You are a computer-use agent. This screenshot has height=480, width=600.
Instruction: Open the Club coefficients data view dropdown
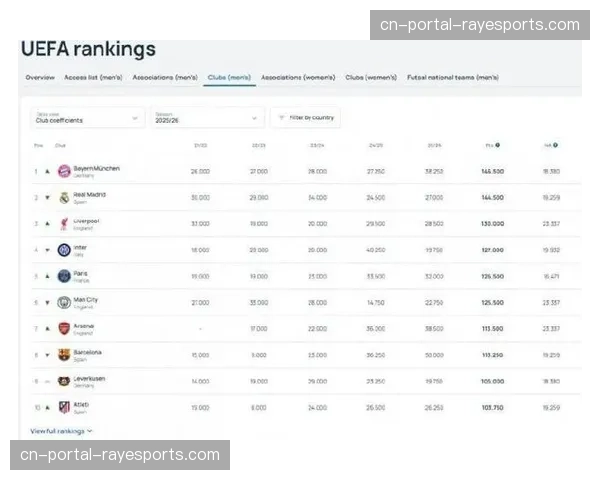[x=88, y=118]
